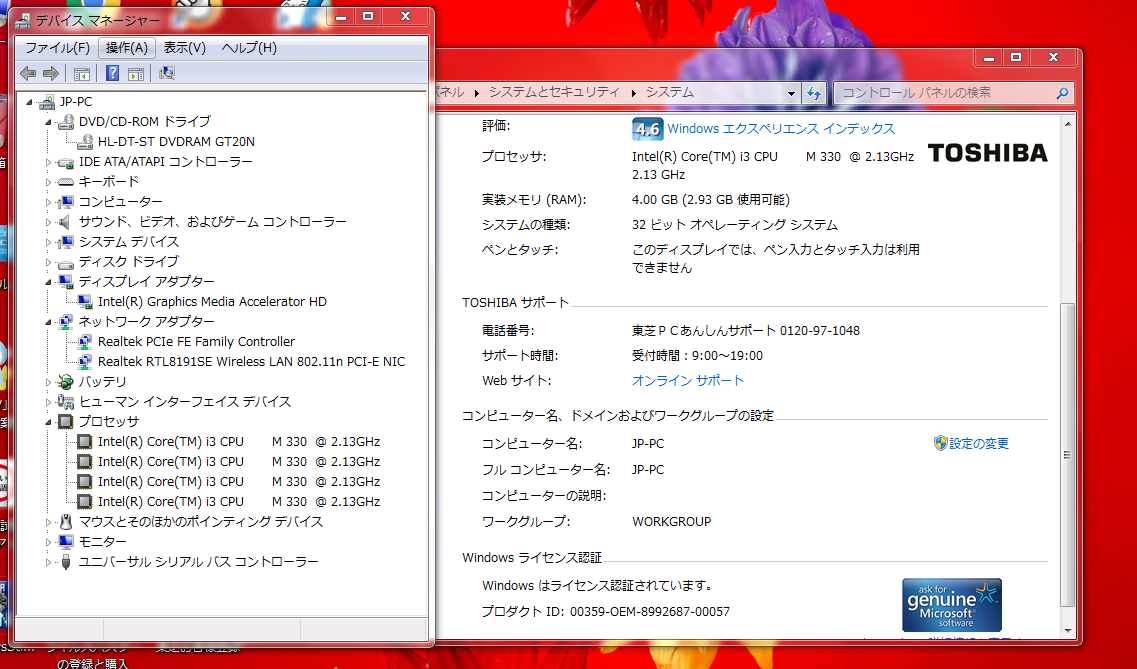Click the sound controller speaker icon

click(66, 222)
